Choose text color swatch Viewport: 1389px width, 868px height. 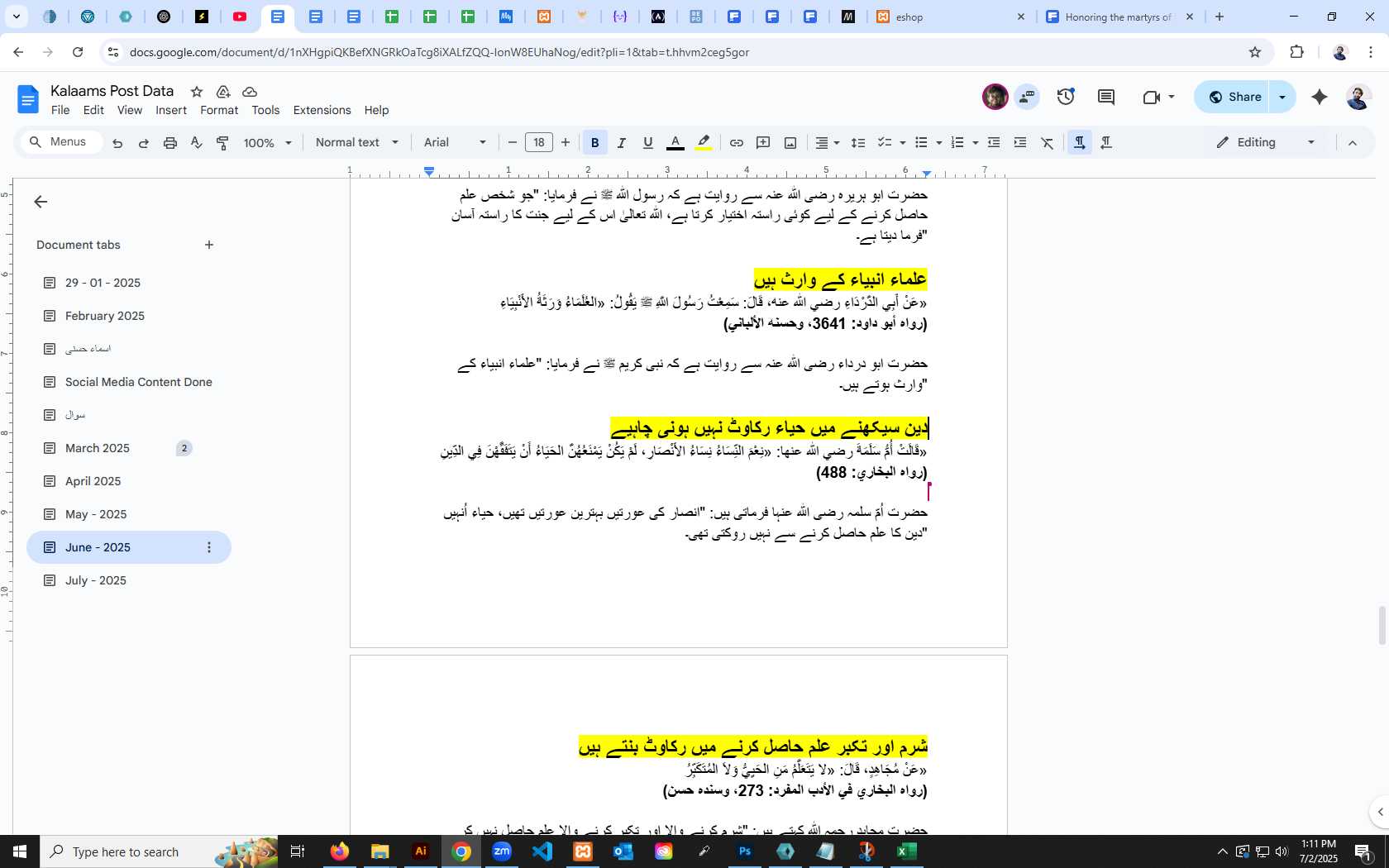tap(675, 143)
